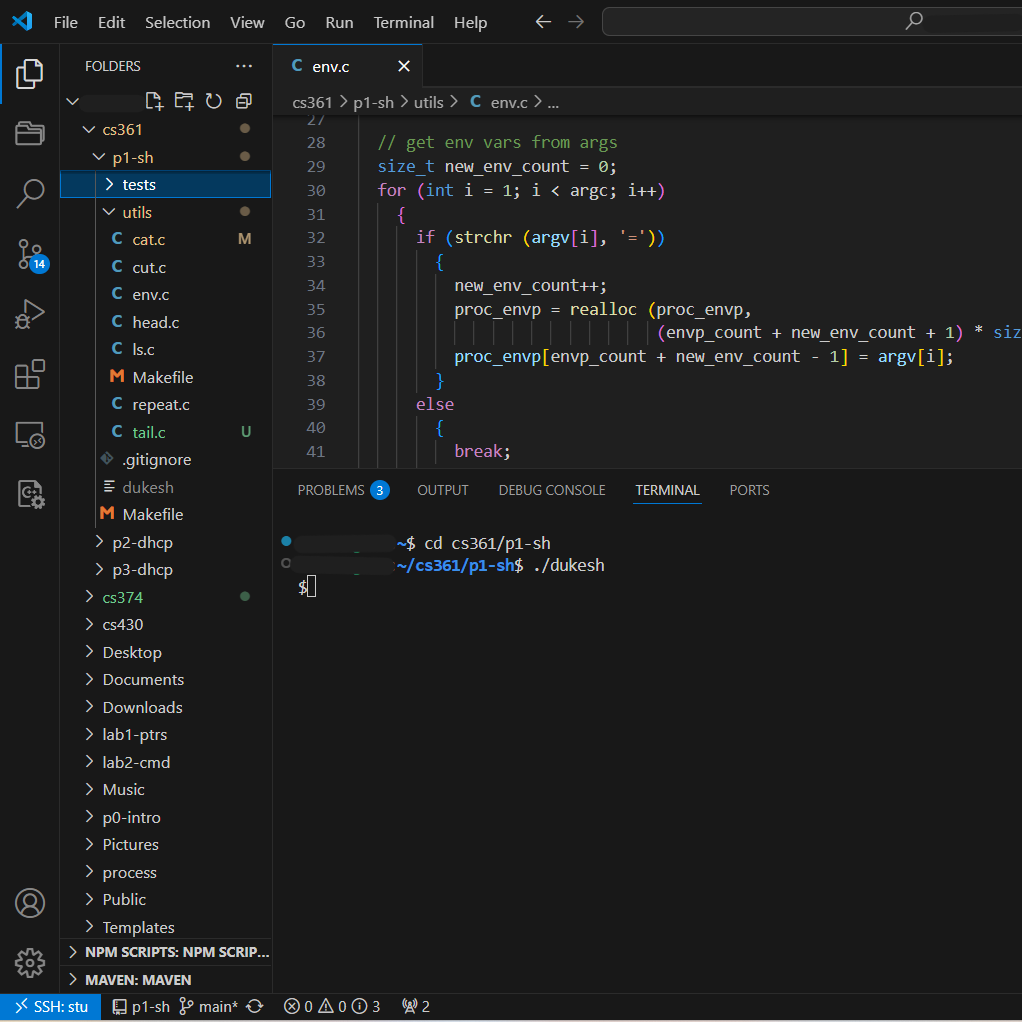Open the Manage gear menu

coord(29,963)
